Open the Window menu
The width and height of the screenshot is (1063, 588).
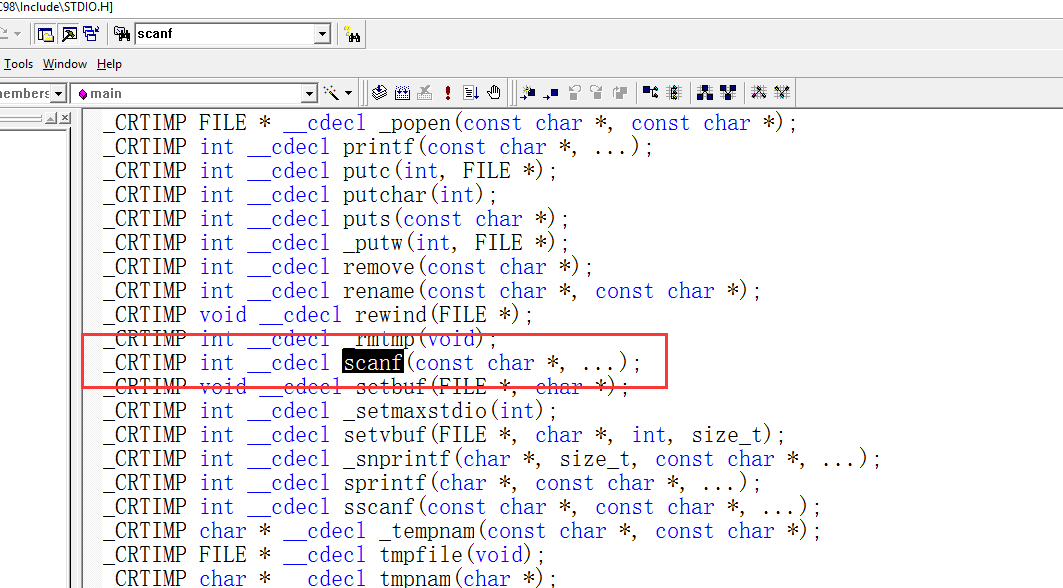tap(64, 64)
